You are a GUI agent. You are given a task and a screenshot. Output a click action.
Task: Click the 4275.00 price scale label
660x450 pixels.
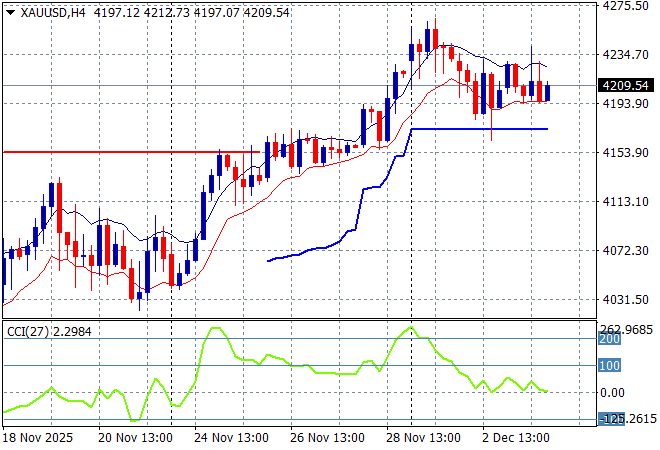pos(626,6)
